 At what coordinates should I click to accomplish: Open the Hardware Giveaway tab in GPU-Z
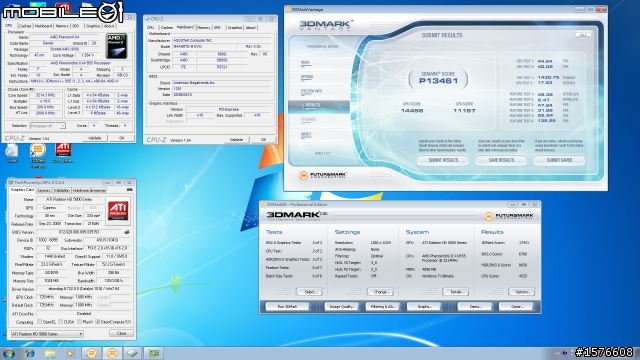coord(89,190)
